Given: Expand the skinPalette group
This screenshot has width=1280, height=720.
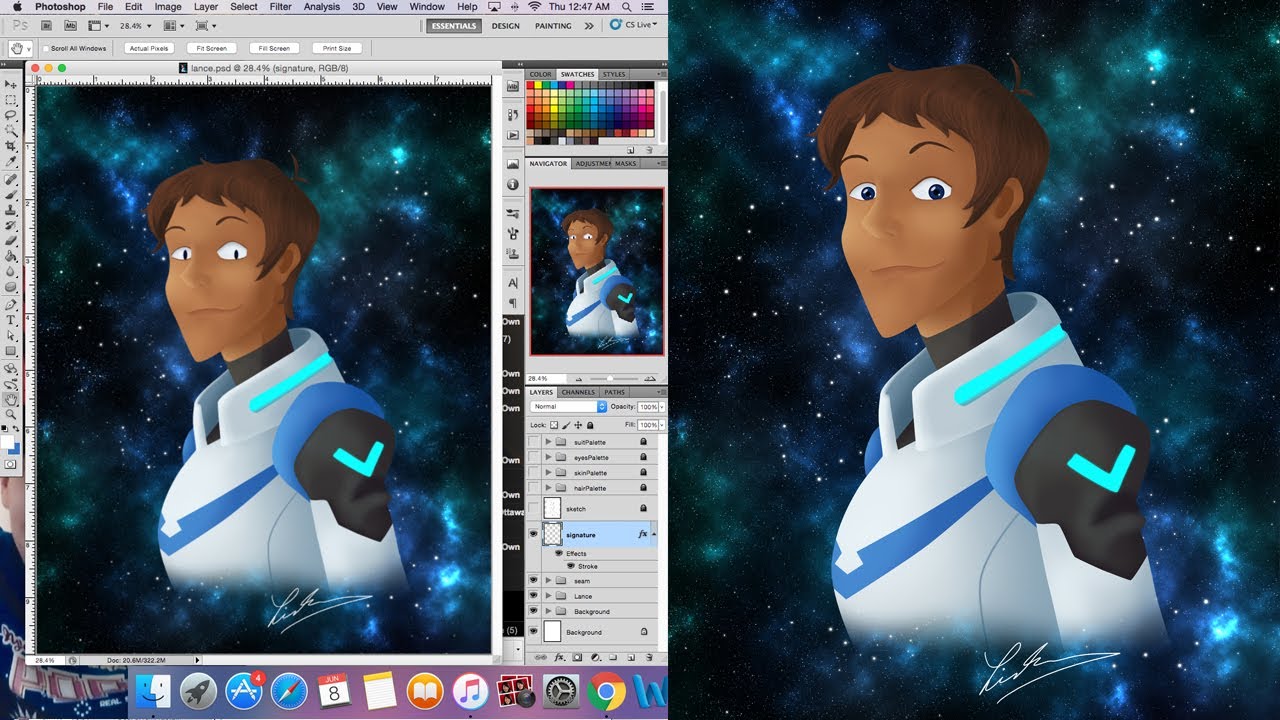Looking at the screenshot, I should 548,473.
